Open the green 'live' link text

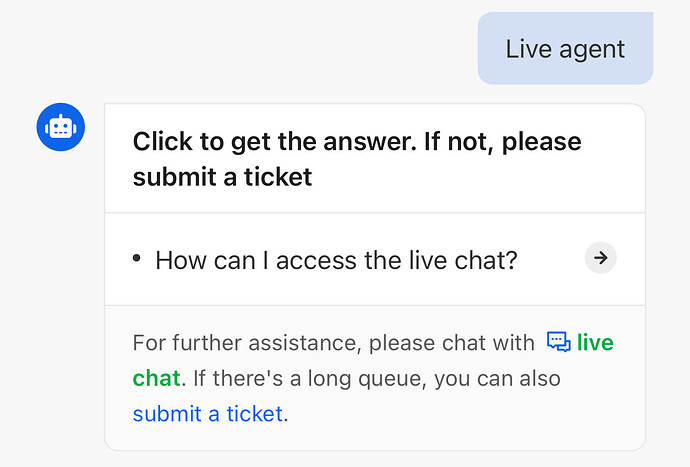pyautogui.click(x=595, y=342)
